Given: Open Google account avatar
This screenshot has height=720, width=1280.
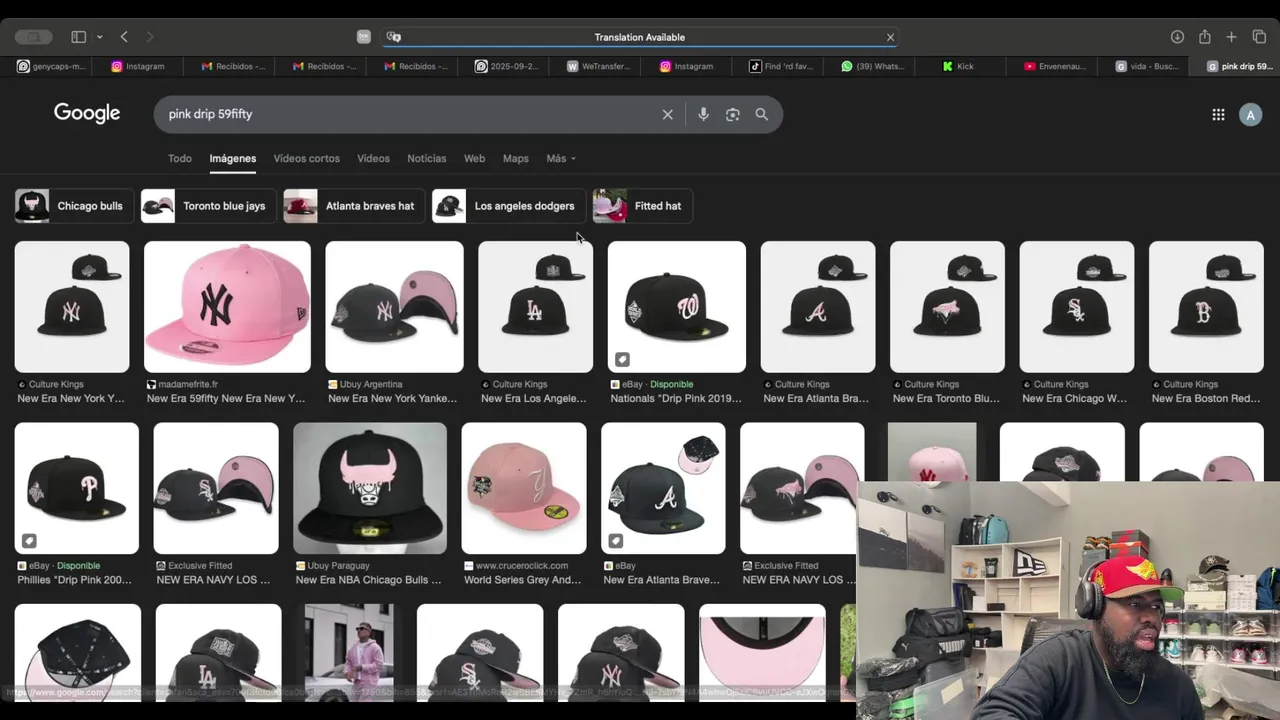Looking at the screenshot, I should pyautogui.click(x=1250, y=114).
